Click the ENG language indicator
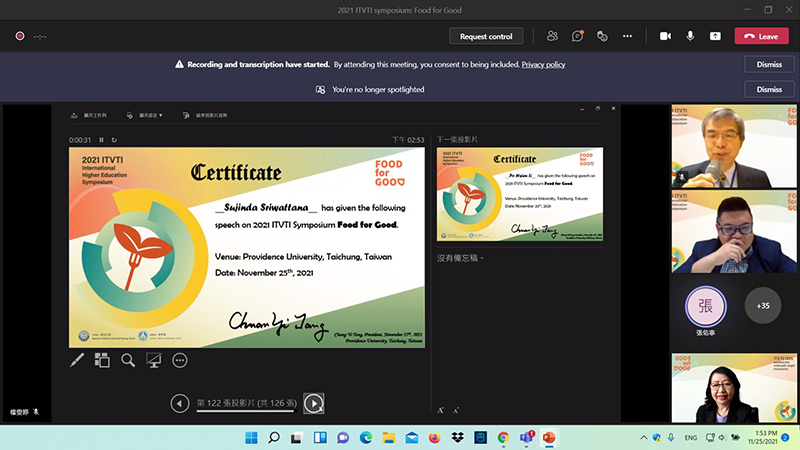Viewport: 800px width, 450px height. [x=691, y=437]
